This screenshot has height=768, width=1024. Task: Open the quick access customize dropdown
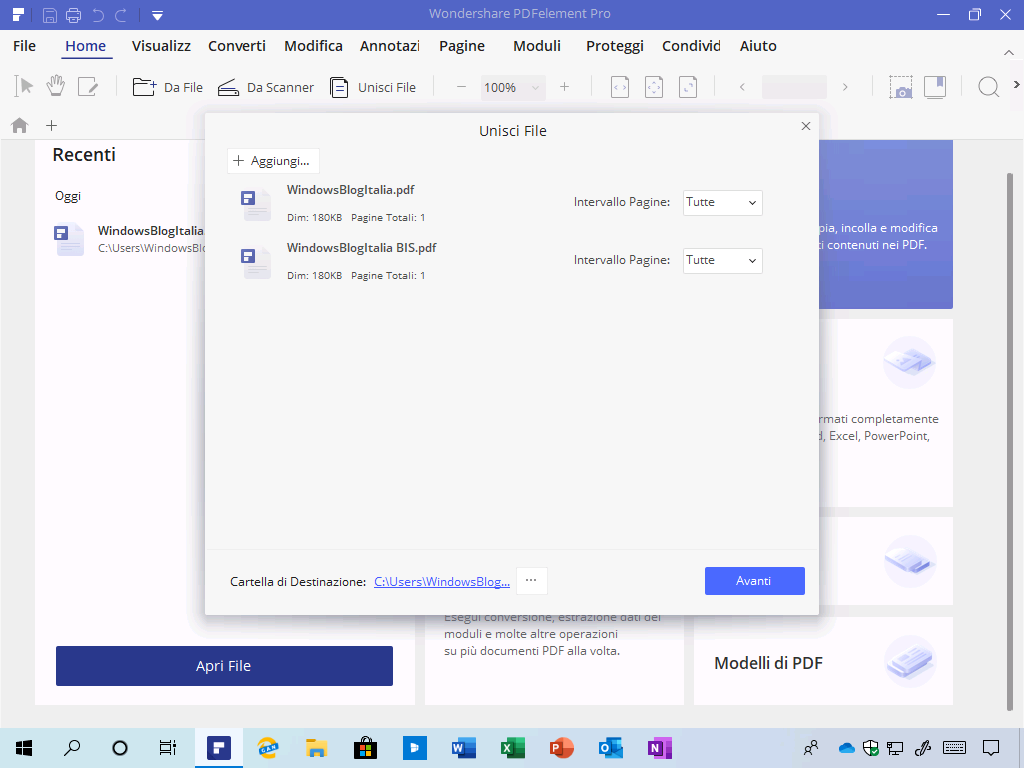point(157,15)
